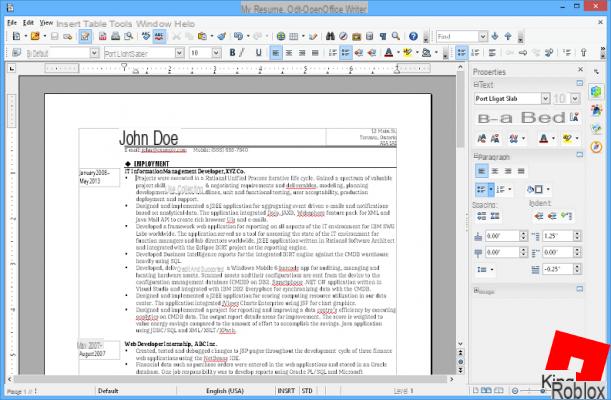Viewport: 611px width, 400px height.
Task: Open the Window menu
Action: (x=153, y=24)
